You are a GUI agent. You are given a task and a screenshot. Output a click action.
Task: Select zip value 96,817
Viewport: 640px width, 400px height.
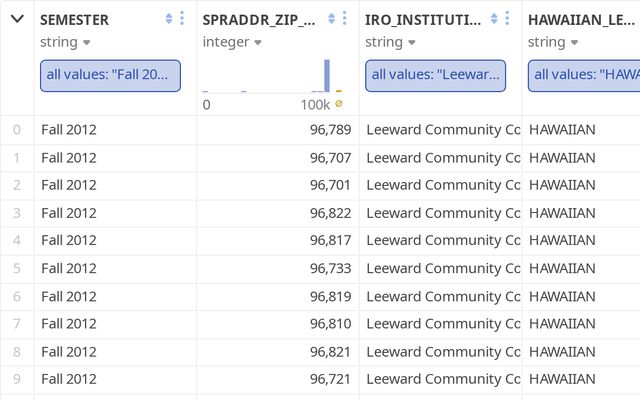click(330, 240)
